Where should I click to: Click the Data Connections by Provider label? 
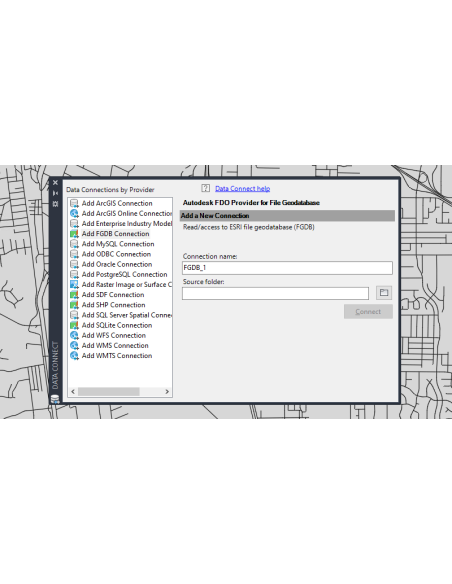point(110,190)
